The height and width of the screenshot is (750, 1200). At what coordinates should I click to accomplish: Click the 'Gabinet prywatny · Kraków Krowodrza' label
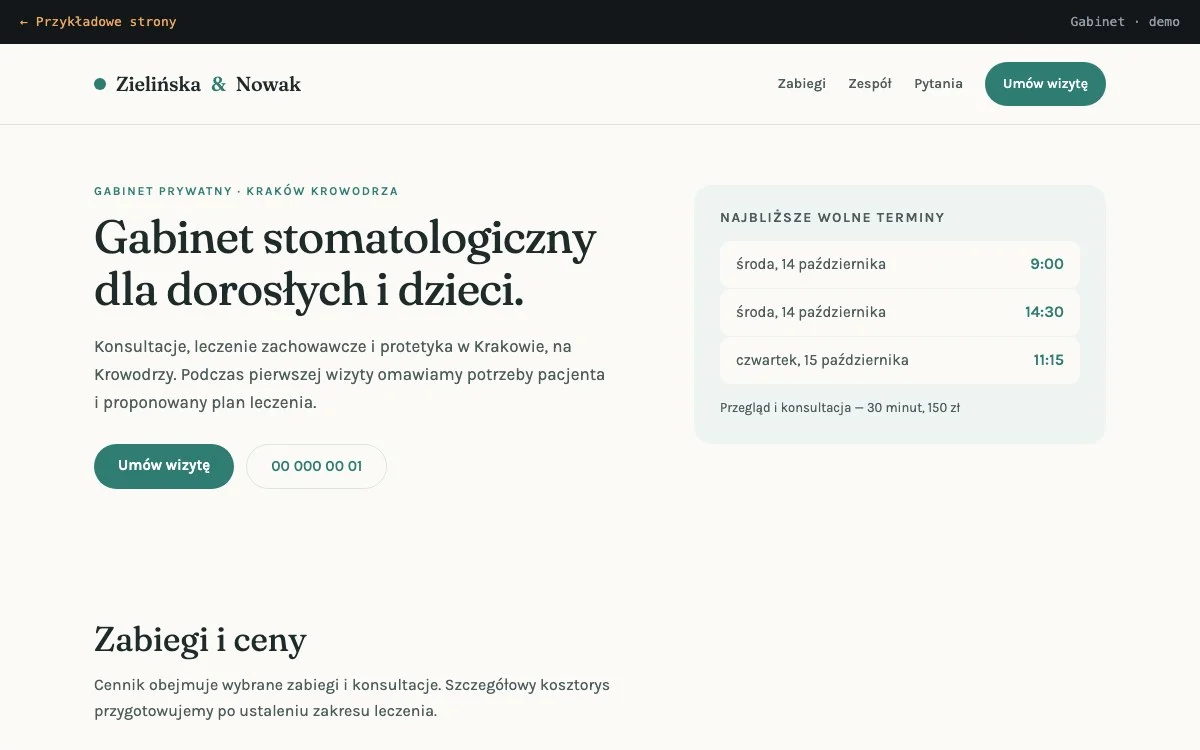click(246, 191)
